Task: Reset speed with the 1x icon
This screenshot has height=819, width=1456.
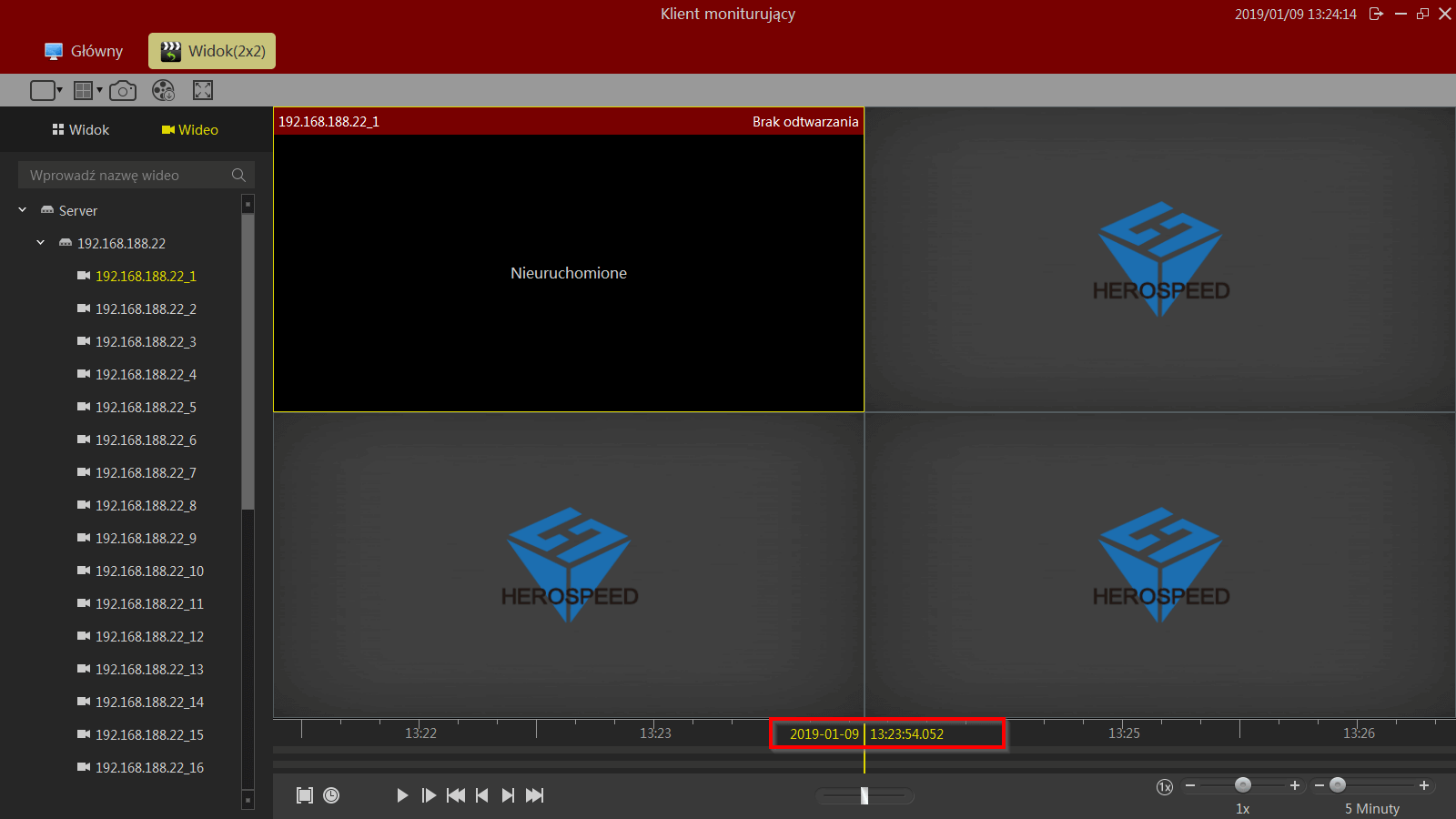Action: coord(1165,787)
